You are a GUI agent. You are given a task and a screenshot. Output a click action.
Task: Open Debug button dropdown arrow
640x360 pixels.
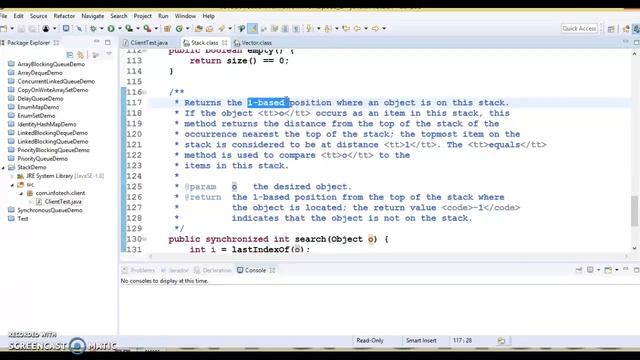coord(102,29)
